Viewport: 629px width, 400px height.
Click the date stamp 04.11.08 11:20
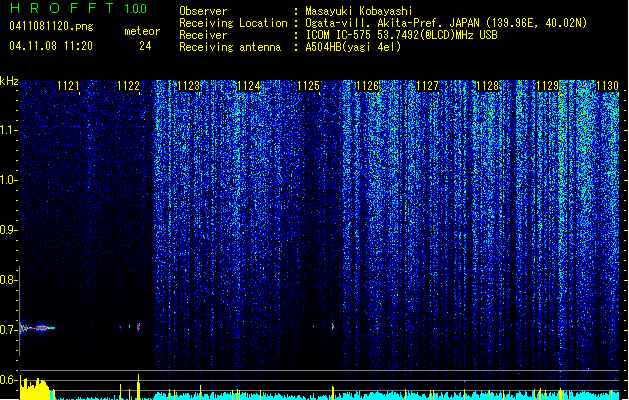click(51, 46)
